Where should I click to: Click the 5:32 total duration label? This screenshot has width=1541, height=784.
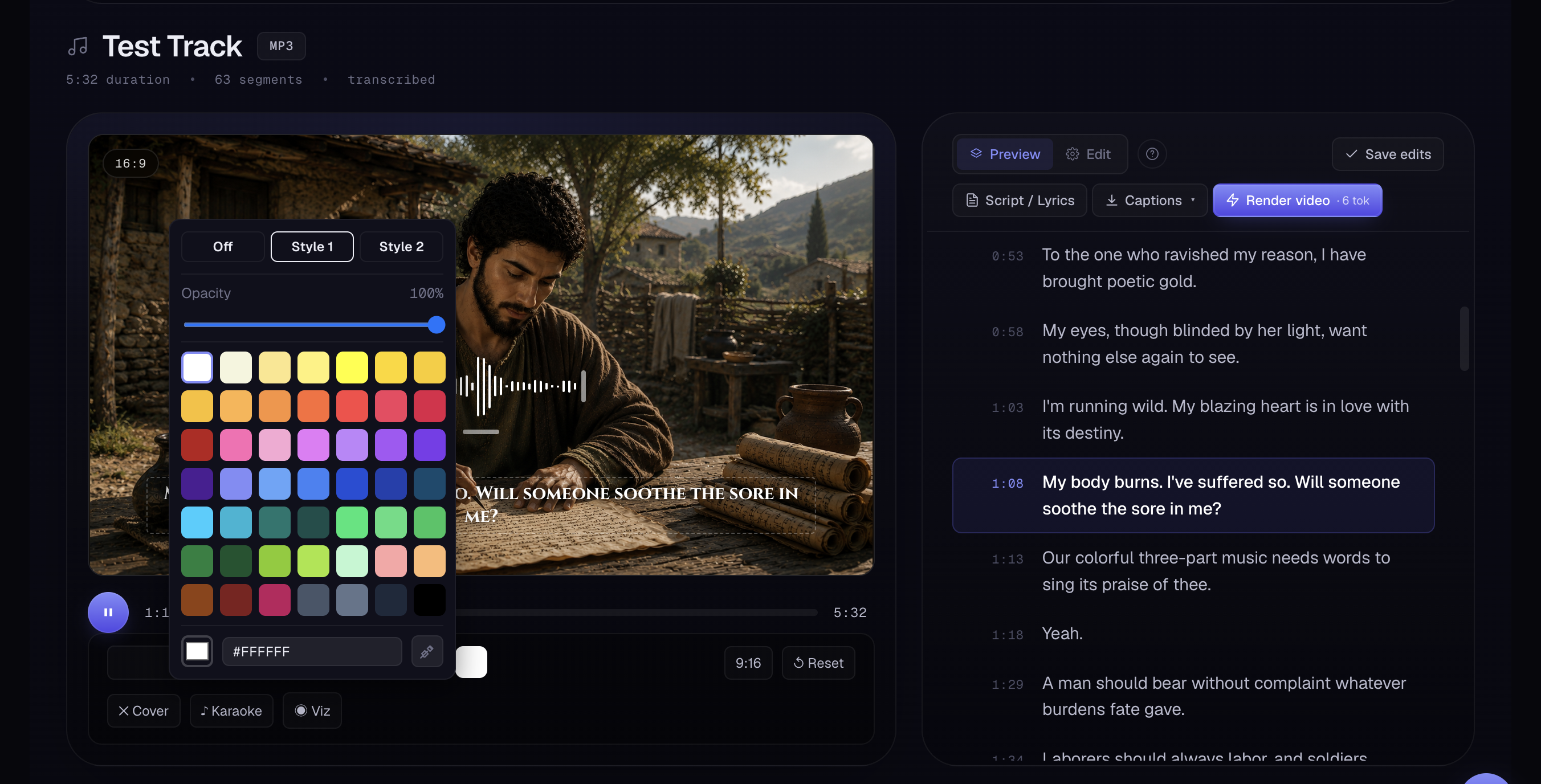[850, 612]
